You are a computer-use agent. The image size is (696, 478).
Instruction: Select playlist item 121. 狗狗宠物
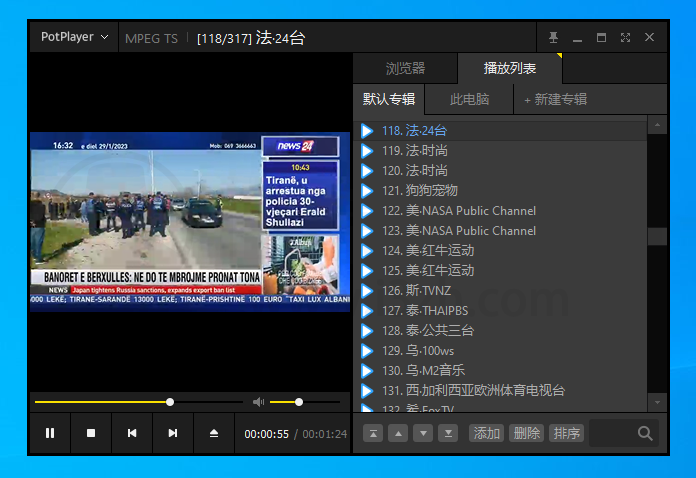[500, 190]
